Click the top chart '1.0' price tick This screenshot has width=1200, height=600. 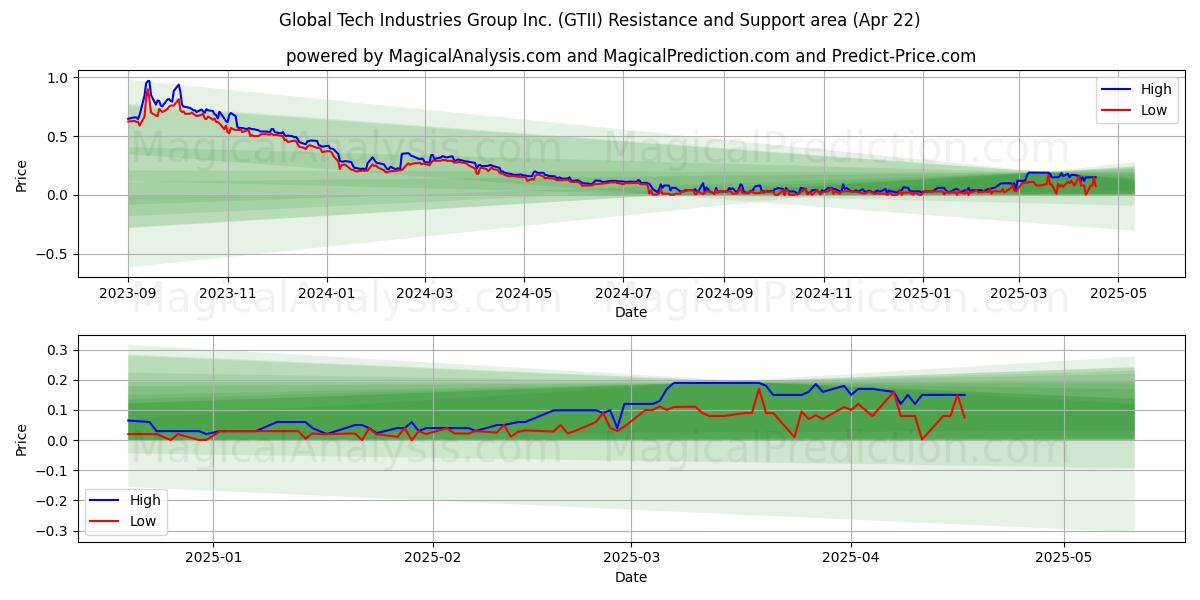click(x=57, y=78)
